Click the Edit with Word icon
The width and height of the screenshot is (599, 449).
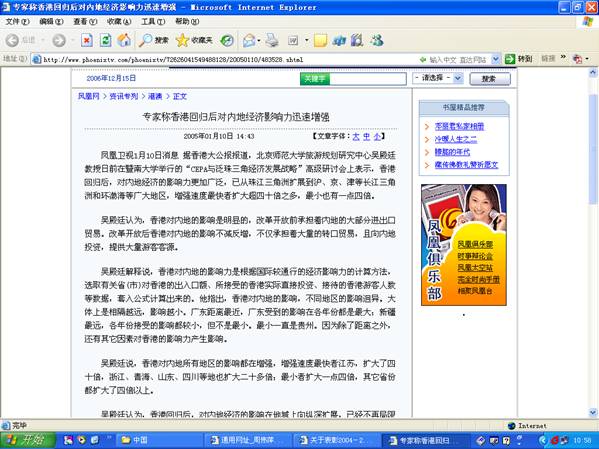[293, 40]
